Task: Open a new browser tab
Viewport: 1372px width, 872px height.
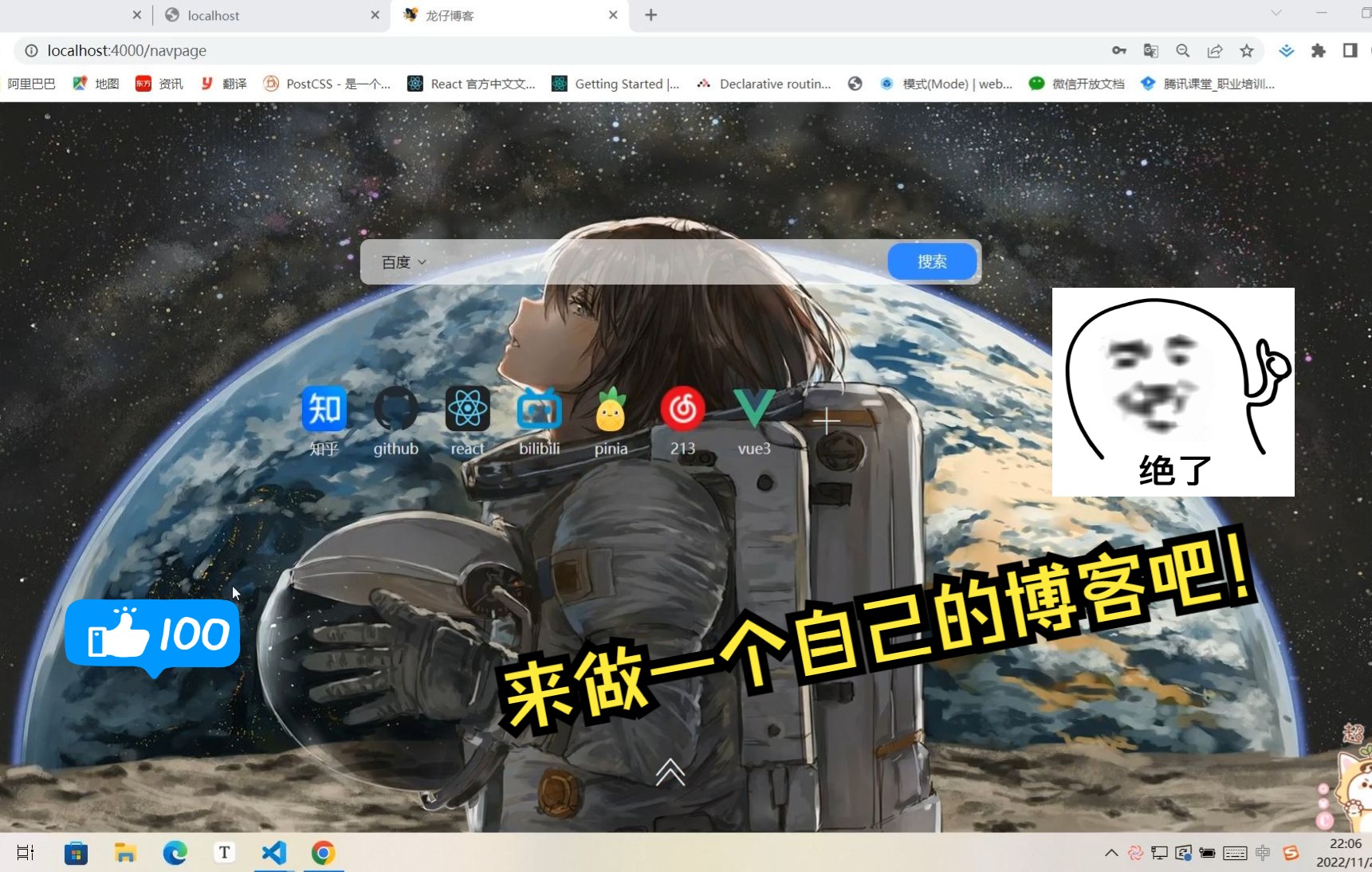Action: coord(651,15)
